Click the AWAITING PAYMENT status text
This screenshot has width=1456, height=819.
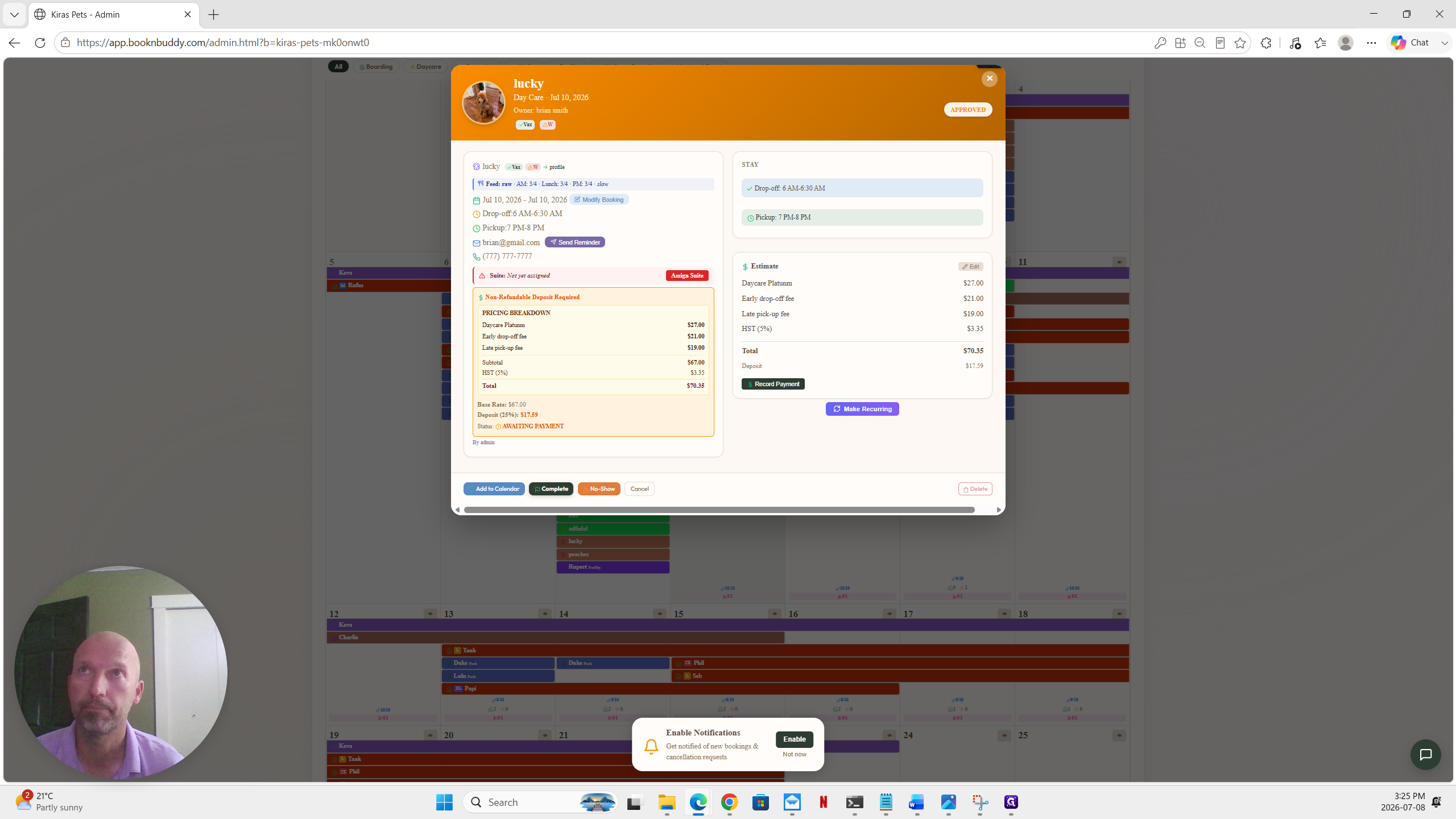point(533,427)
